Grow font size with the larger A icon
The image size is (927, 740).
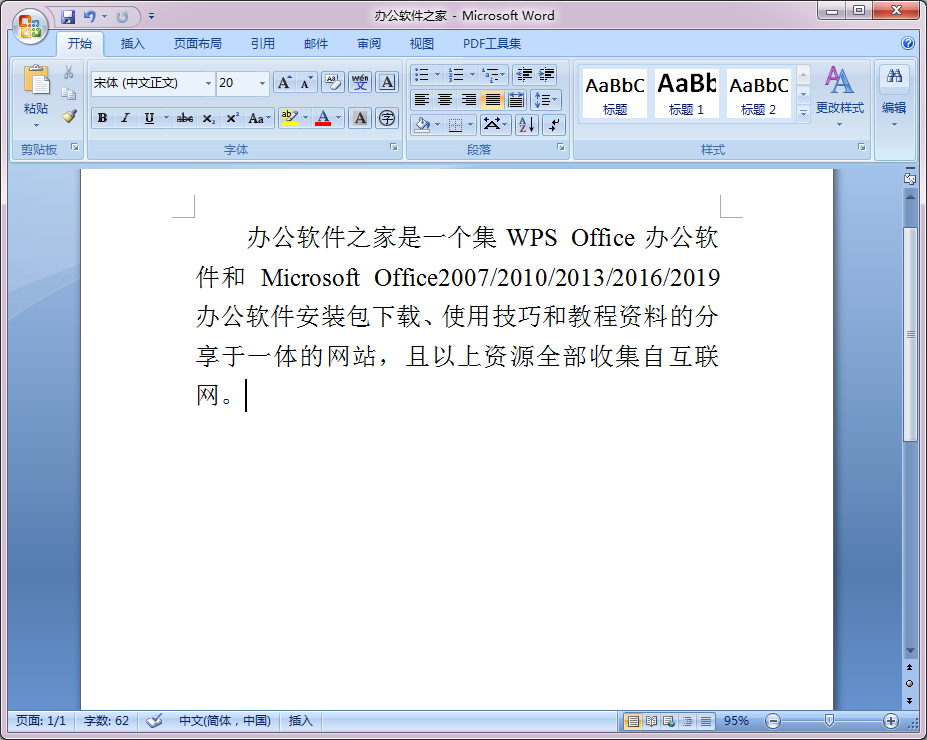coord(284,83)
